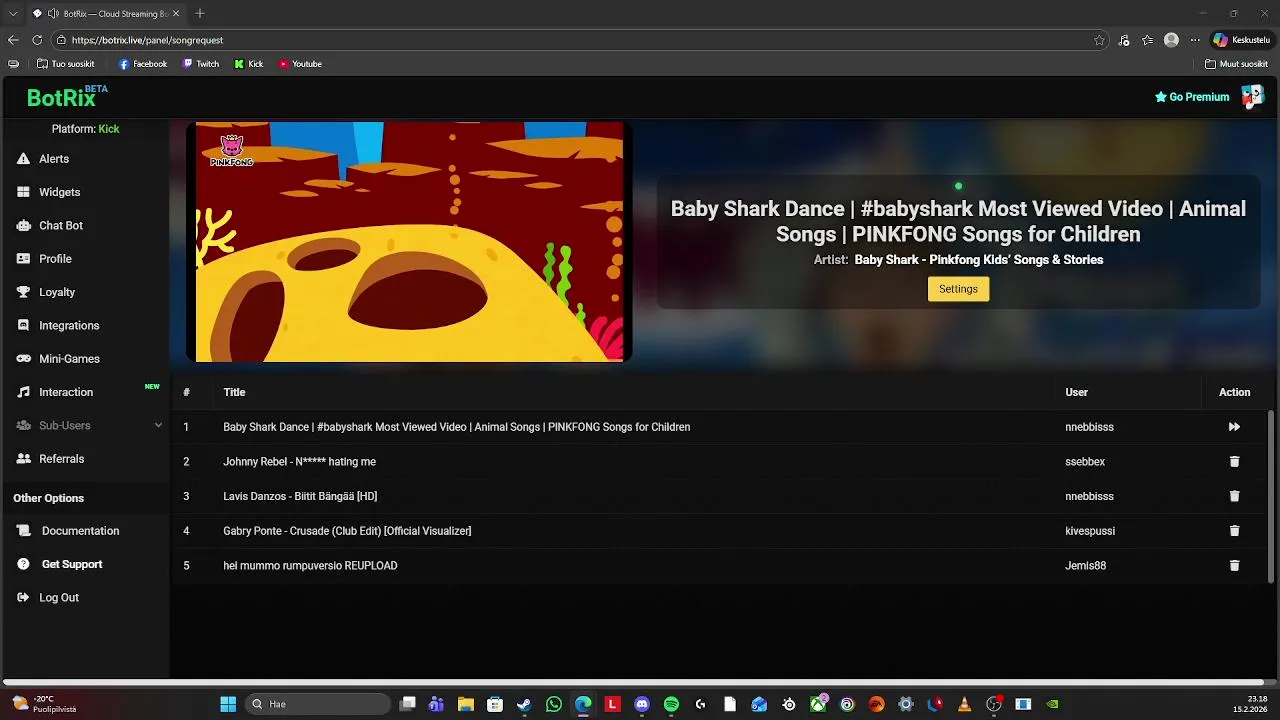The width and height of the screenshot is (1280, 720).
Task: Delete the song requested by ssebbex
Action: coord(1234,462)
